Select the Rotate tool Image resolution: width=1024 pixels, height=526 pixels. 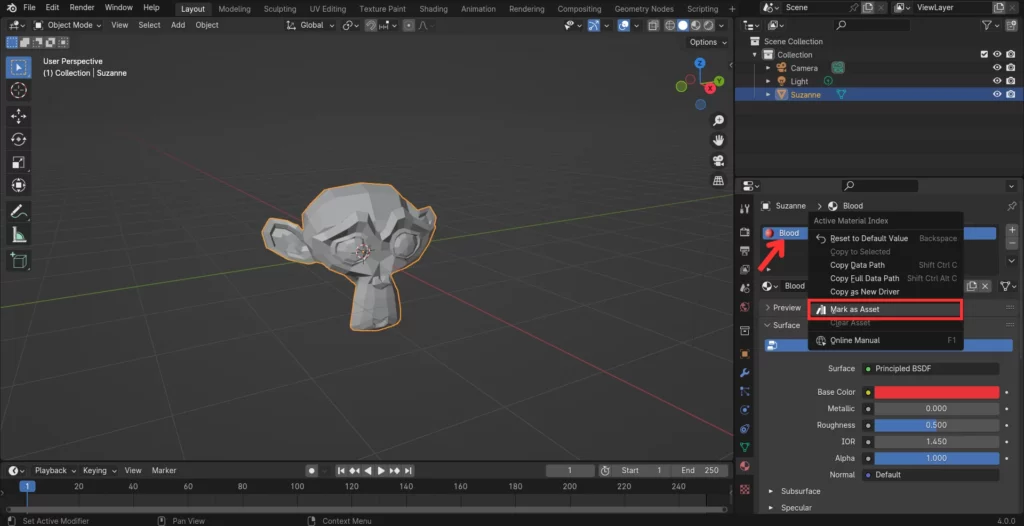click(x=18, y=139)
